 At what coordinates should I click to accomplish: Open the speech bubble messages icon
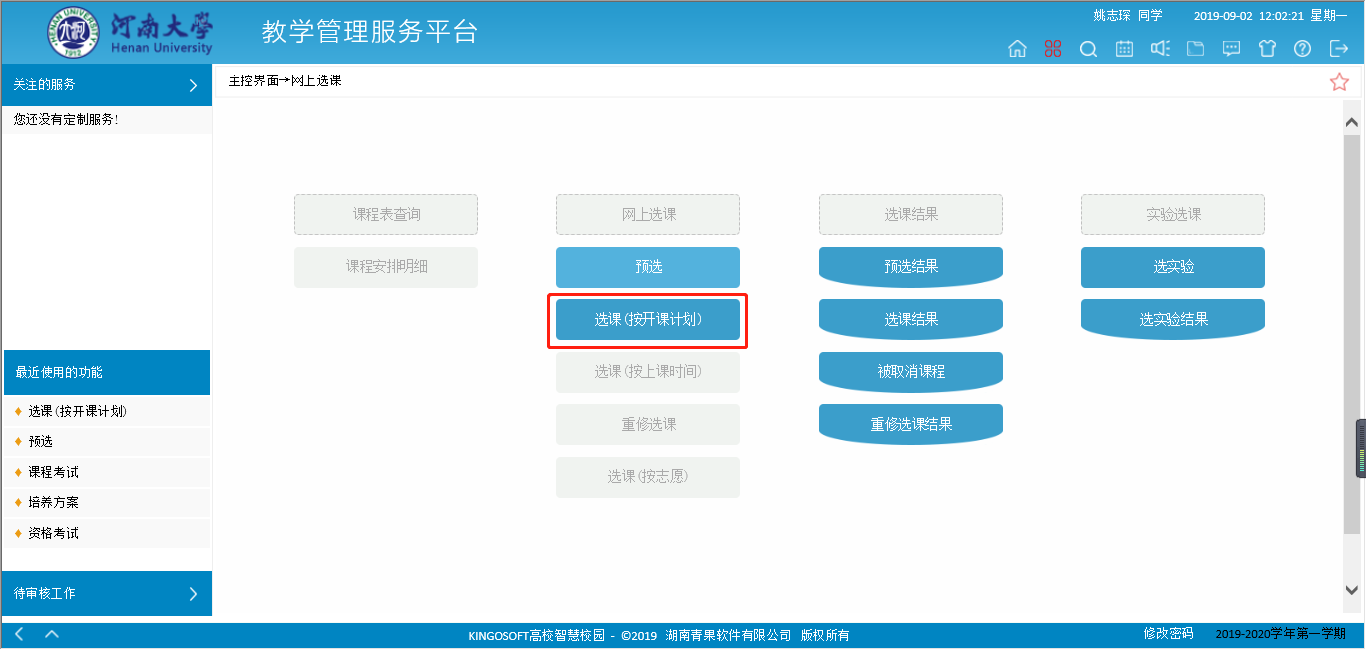[1232, 49]
